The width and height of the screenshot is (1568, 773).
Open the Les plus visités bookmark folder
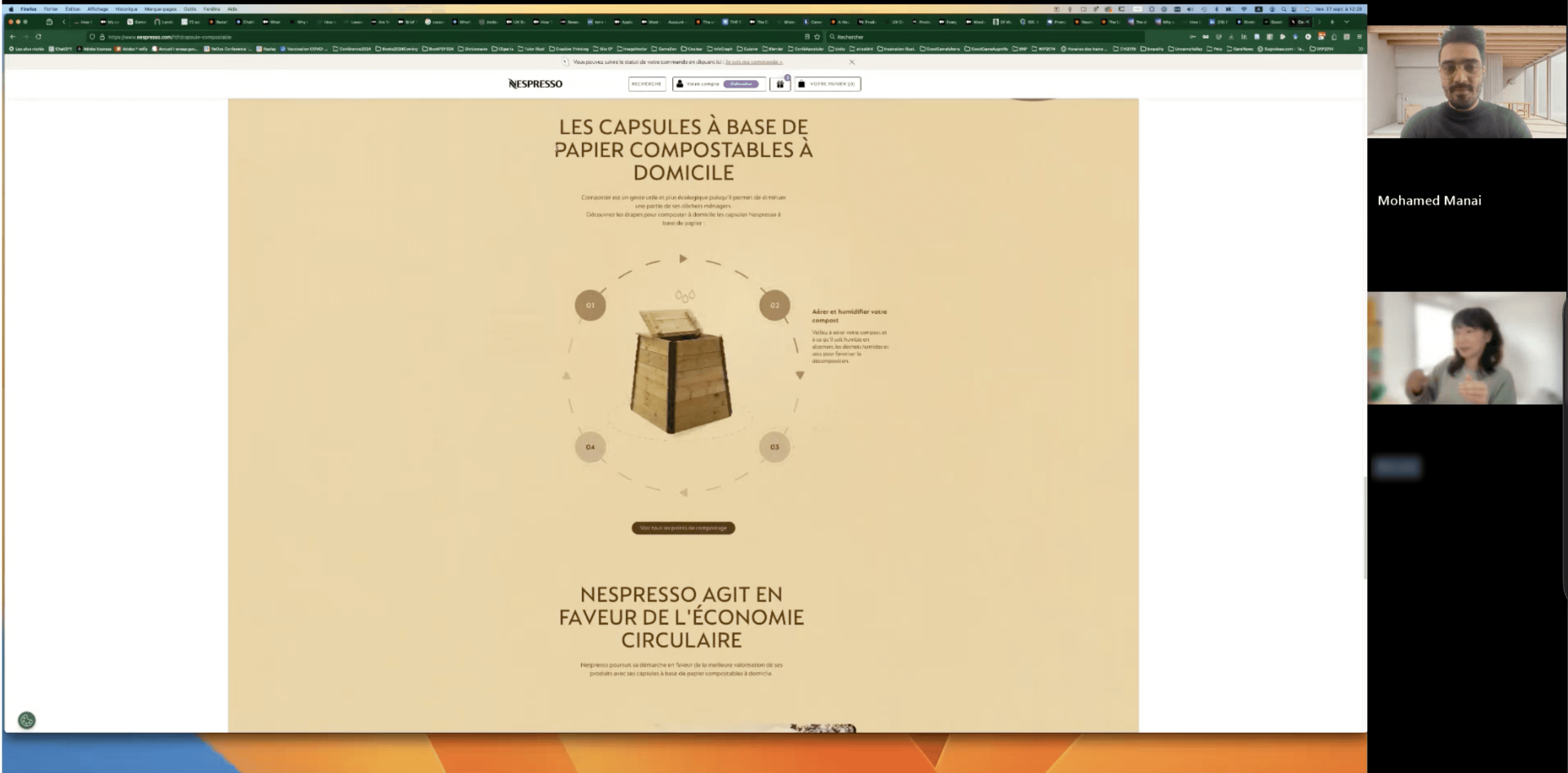[26, 49]
